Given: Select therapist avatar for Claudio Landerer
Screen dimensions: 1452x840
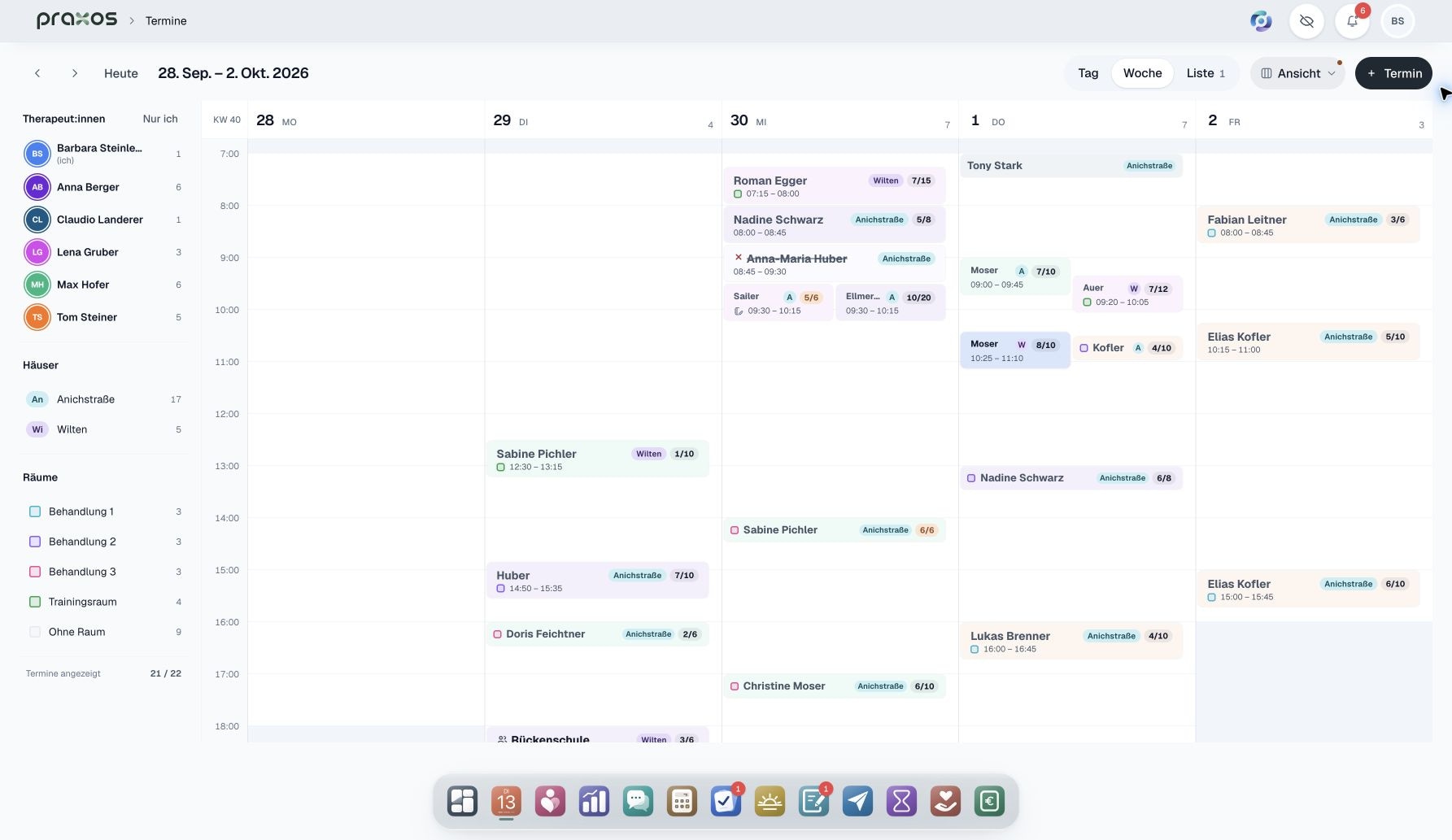Looking at the screenshot, I should pos(37,220).
